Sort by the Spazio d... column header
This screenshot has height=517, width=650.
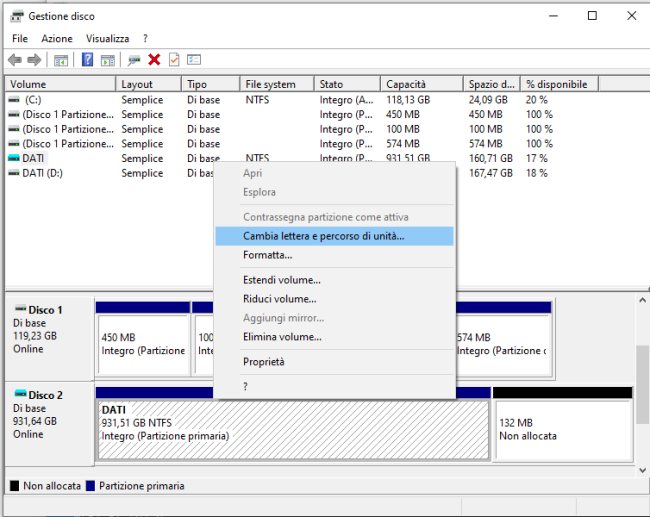[x=492, y=84]
